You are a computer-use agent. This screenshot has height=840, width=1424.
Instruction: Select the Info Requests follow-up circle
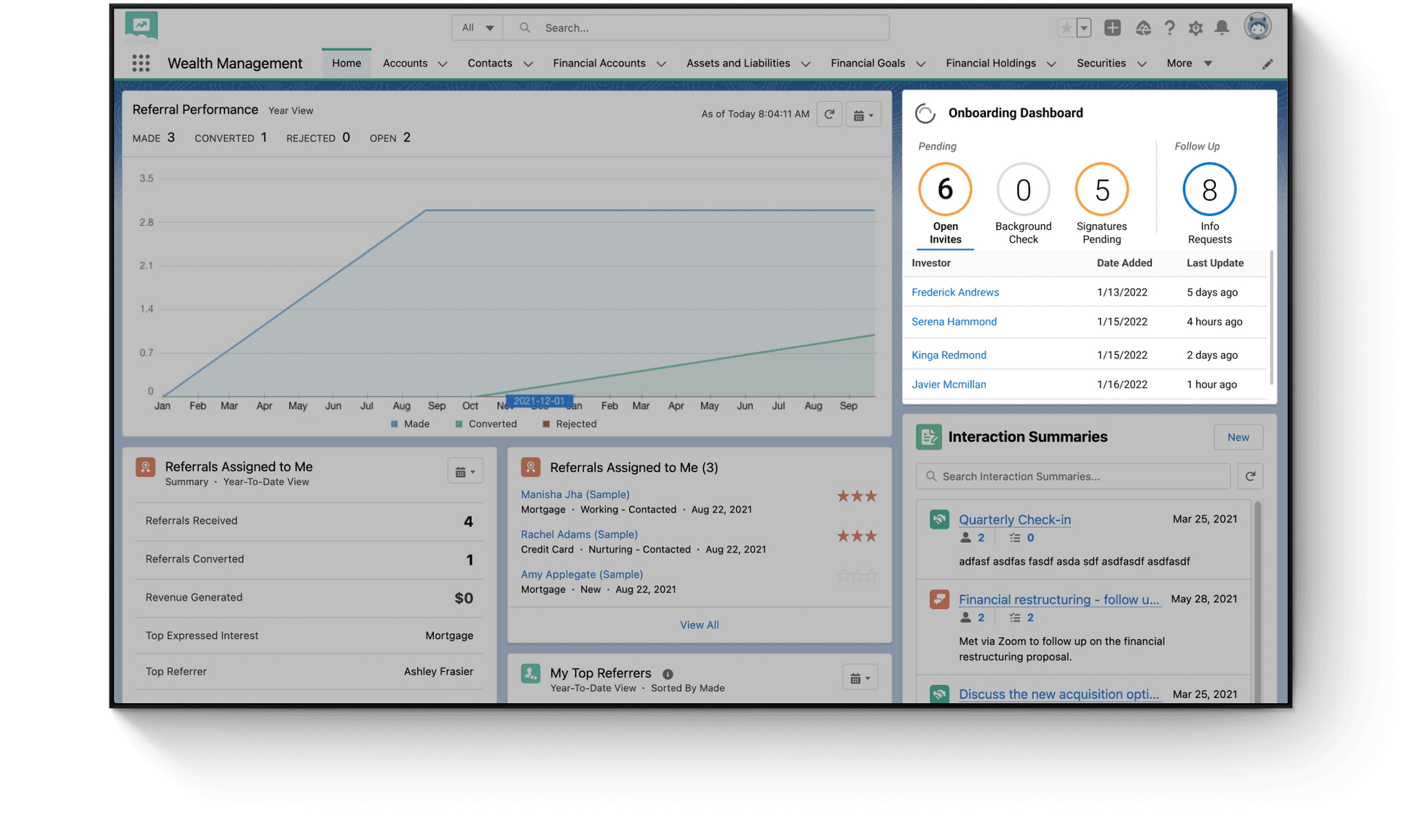[x=1209, y=189]
